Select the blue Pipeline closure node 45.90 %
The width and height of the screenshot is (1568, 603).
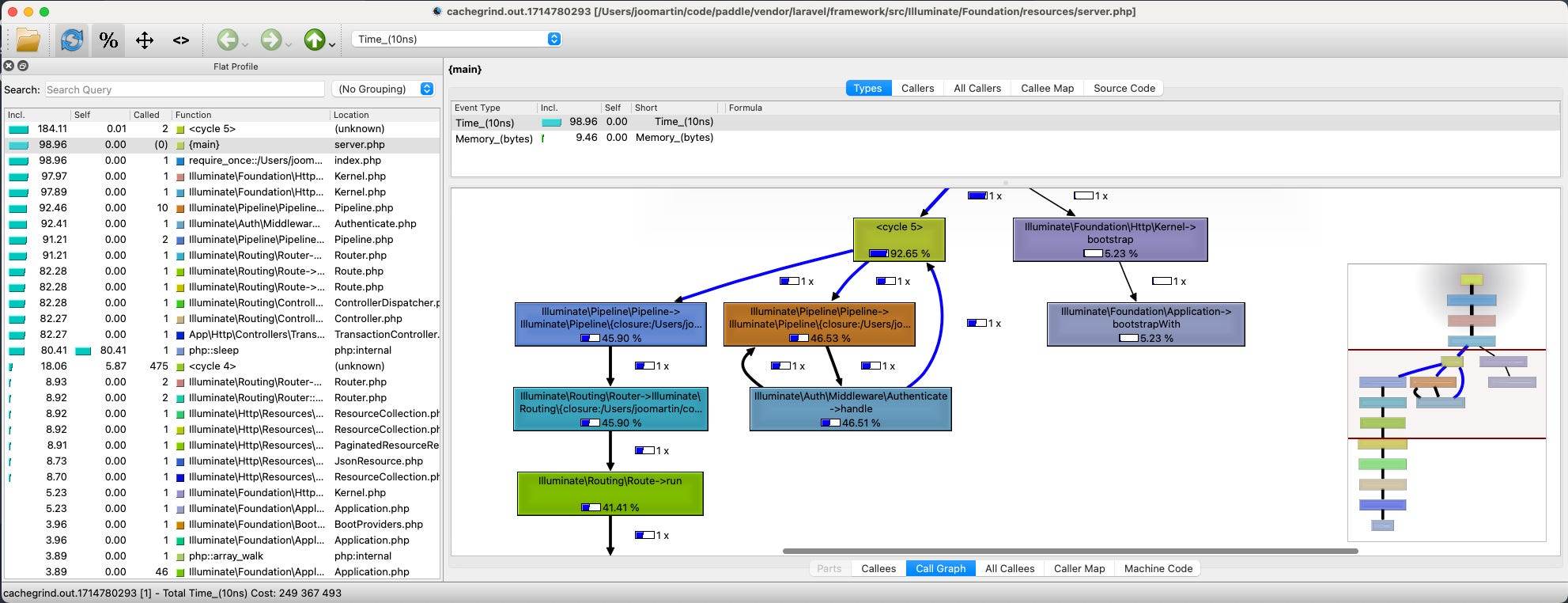pos(610,324)
